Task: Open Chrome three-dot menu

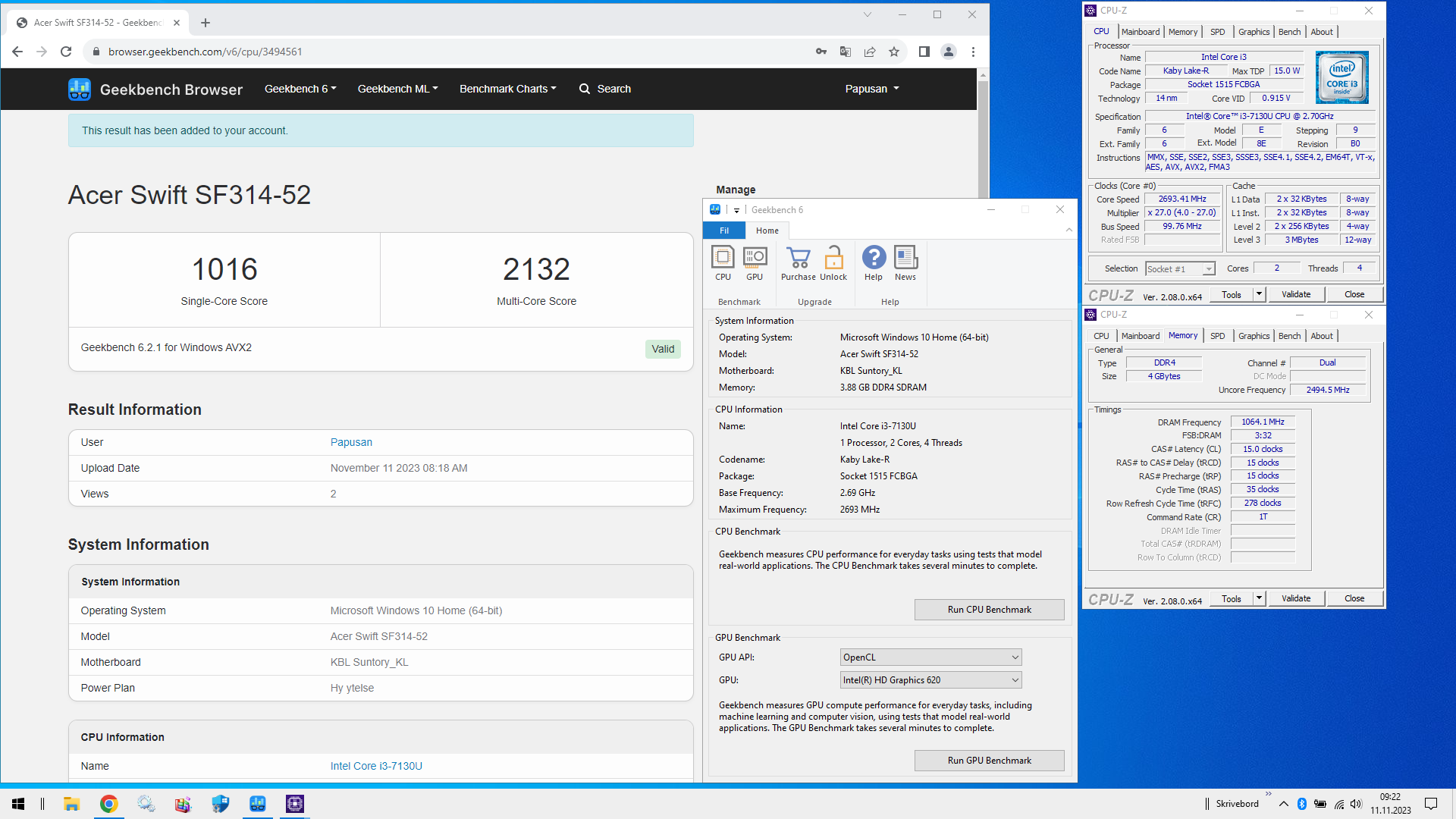Action: click(973, 52)
